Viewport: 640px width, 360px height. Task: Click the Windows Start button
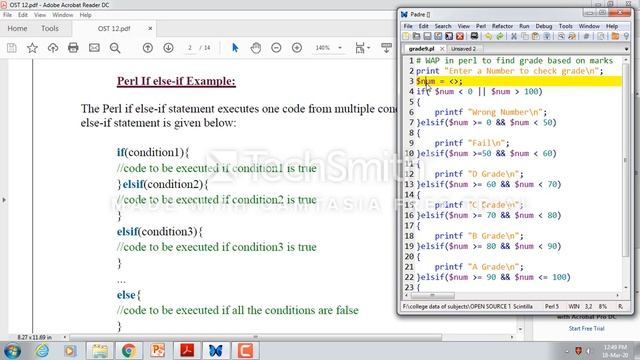12,351
